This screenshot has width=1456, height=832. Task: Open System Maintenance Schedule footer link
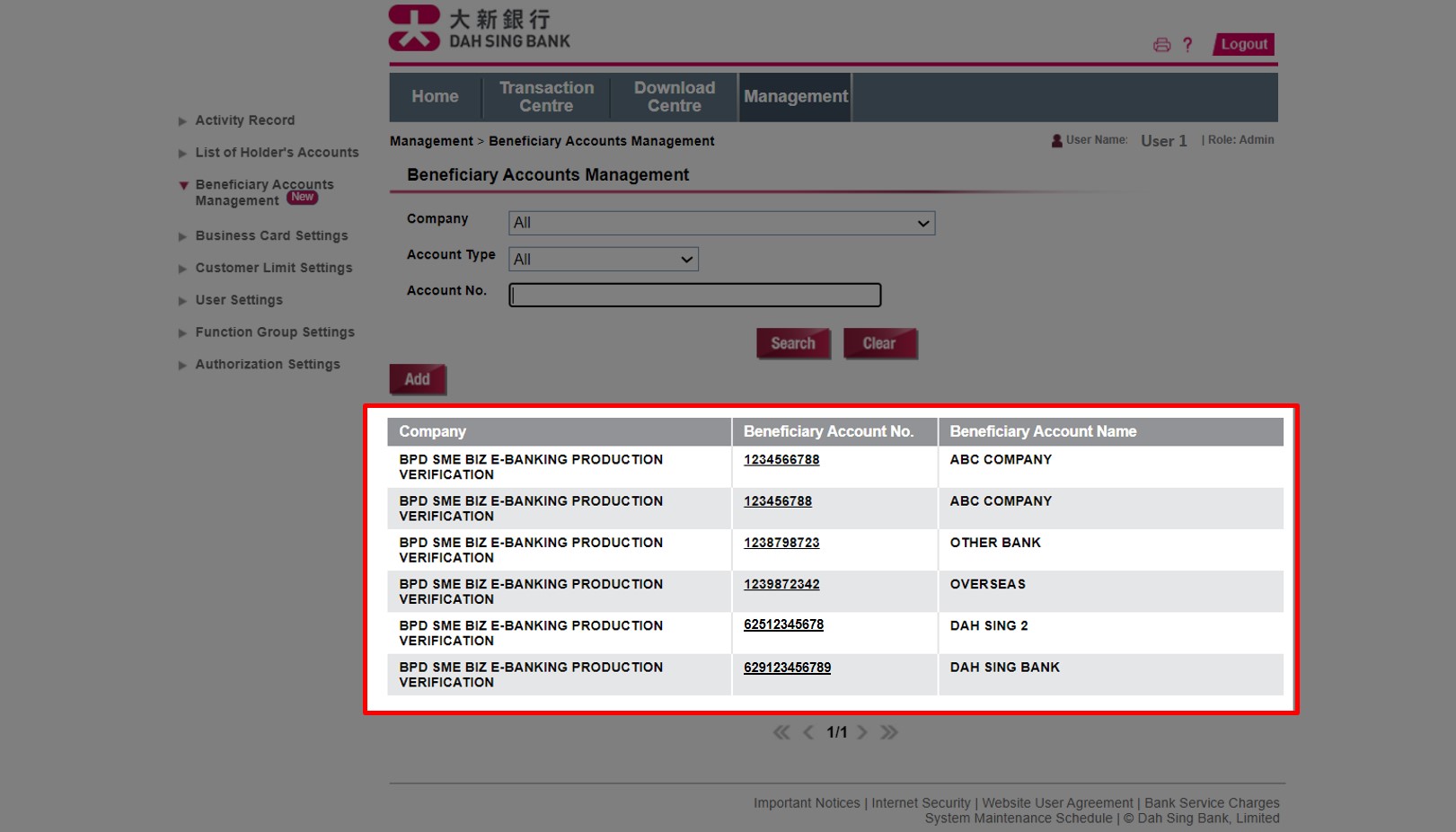coord(1019,819)
